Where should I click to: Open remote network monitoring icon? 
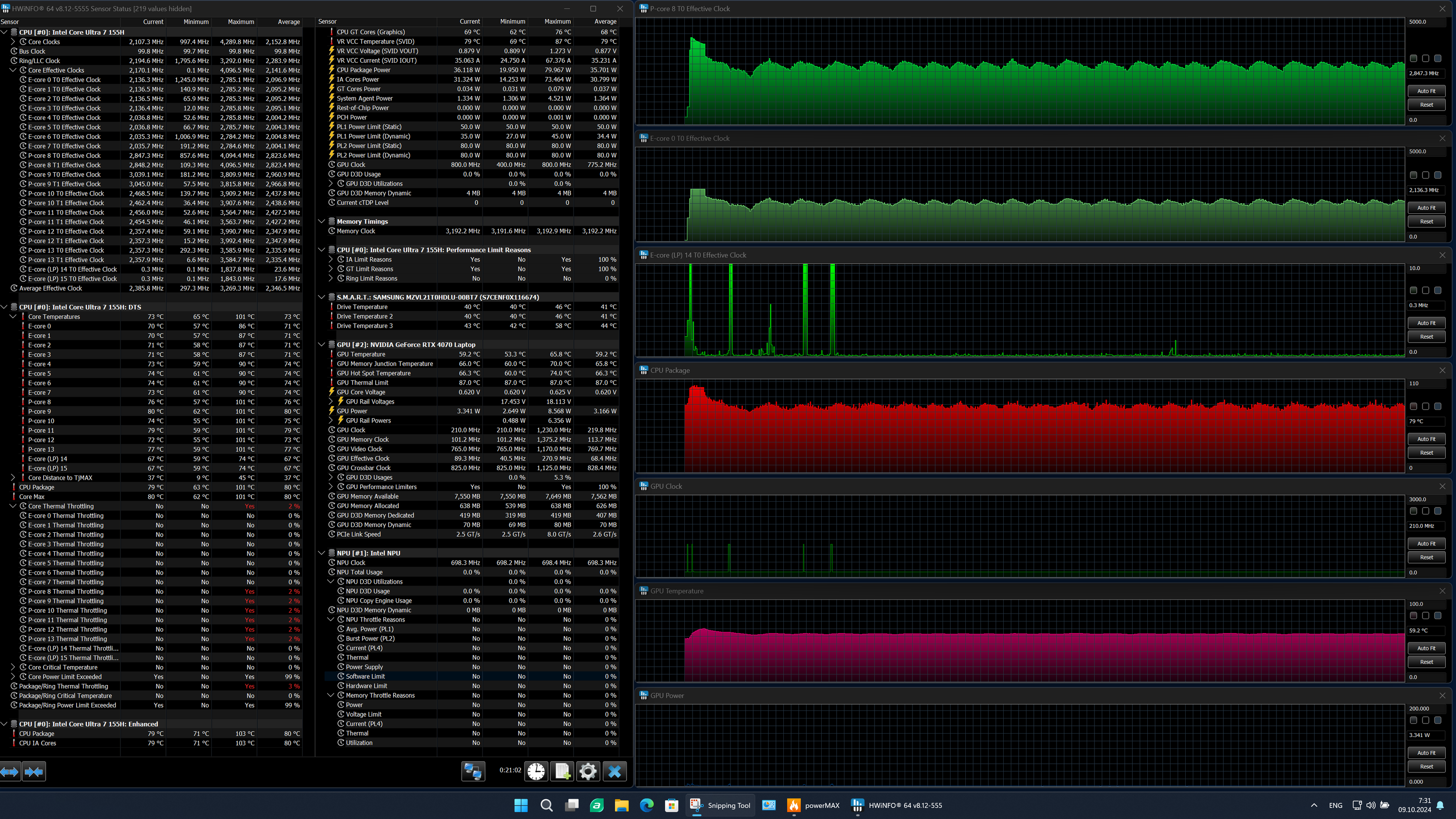pos(473,771)
